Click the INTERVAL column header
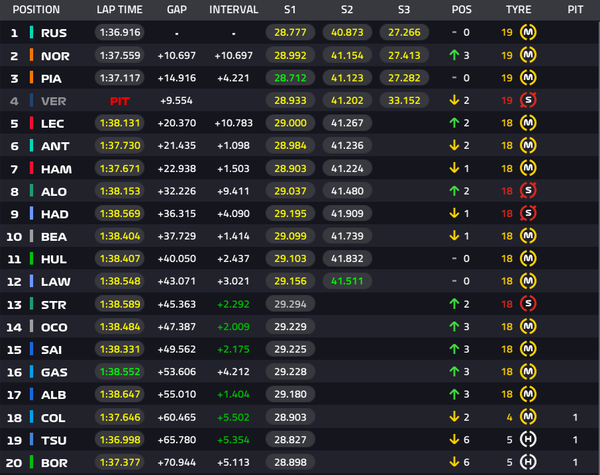600x475 pixels. (234, 10)
